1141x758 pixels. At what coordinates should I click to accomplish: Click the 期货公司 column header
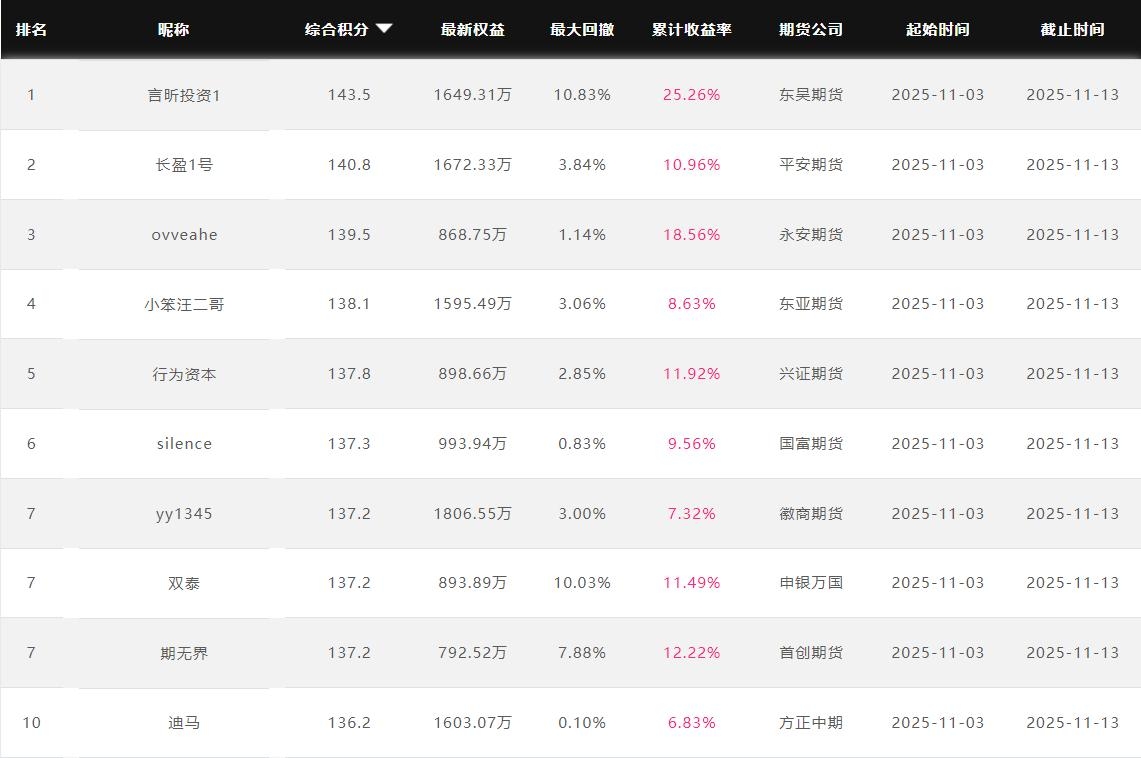pyautogui.click(x=810, y=30)
